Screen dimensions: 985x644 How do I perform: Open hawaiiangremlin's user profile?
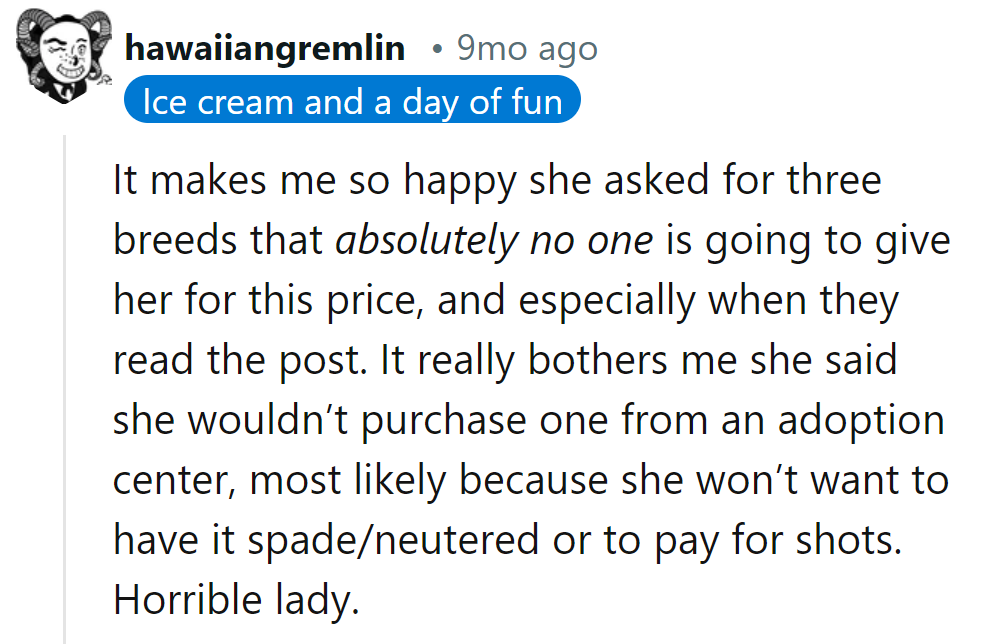pos(265,48)
